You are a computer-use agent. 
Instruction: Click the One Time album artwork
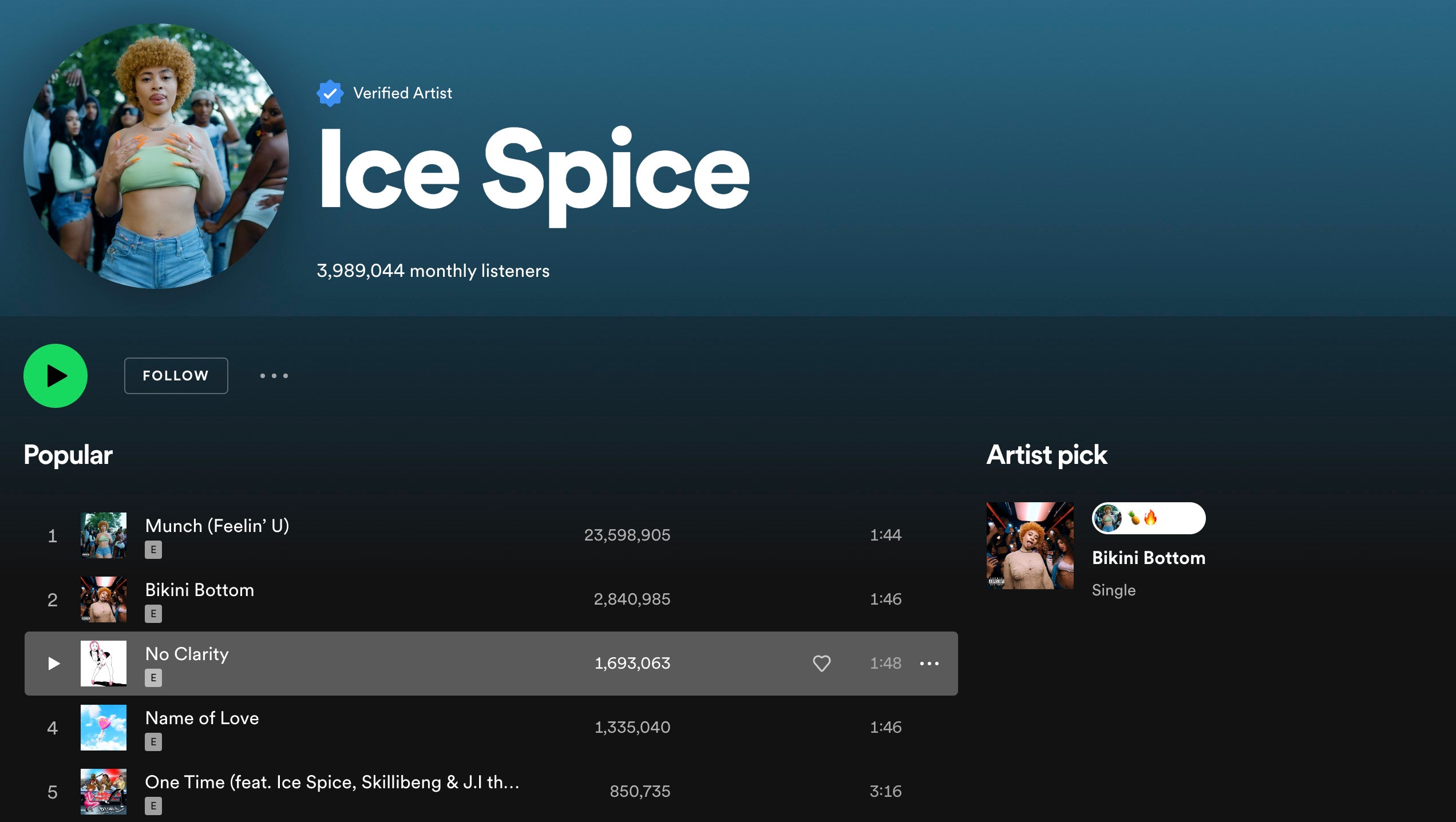(104, 792)
